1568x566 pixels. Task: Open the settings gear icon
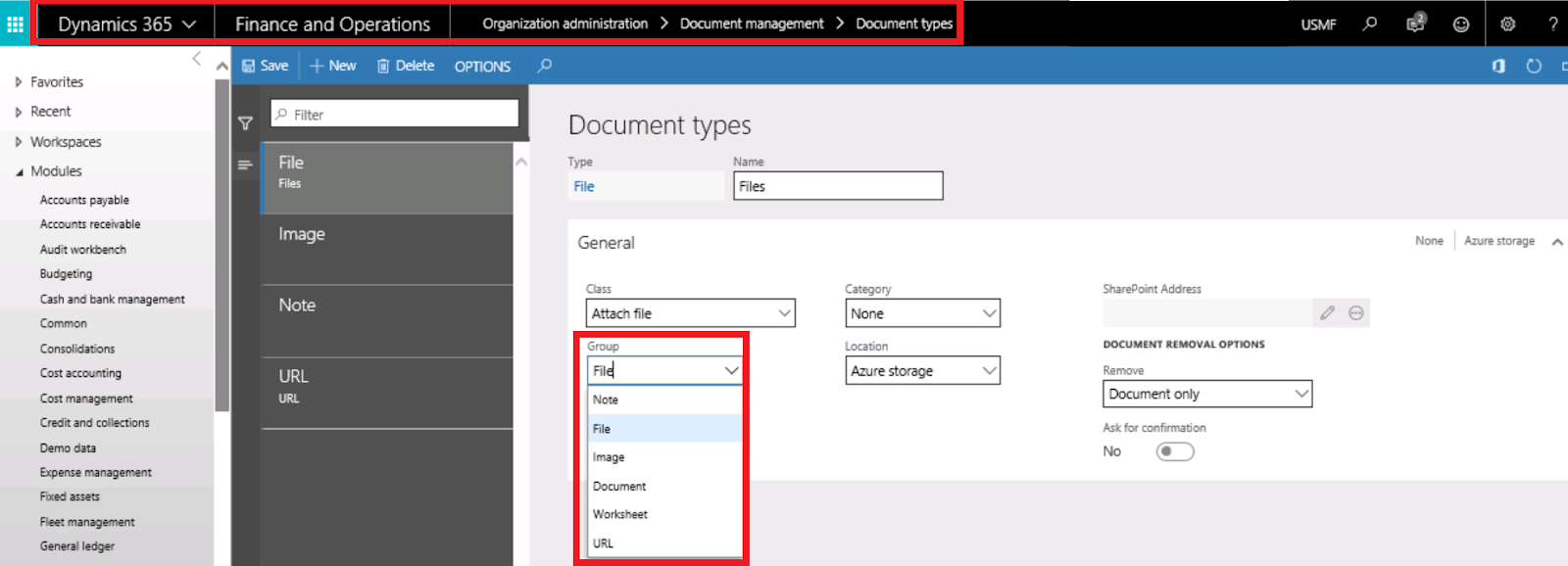pos(1508,24)
